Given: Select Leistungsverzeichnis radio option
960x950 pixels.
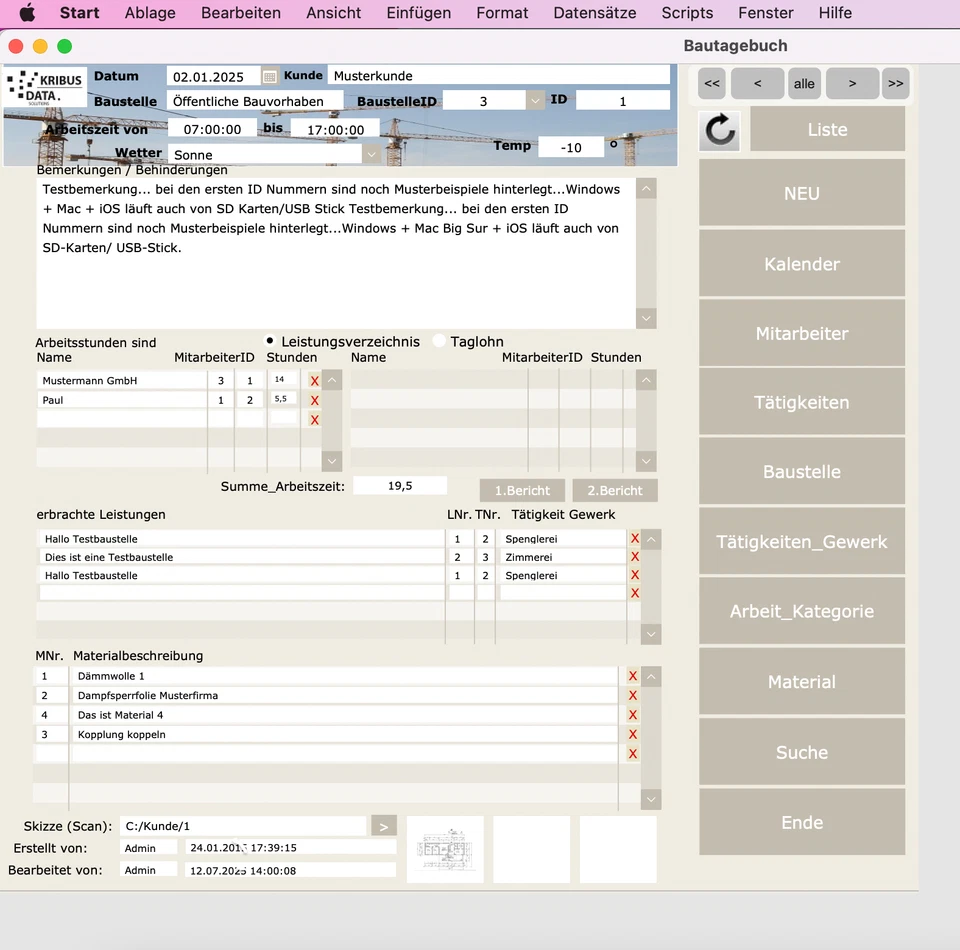Looking at the screenshot, I should (x=270, y=340).
